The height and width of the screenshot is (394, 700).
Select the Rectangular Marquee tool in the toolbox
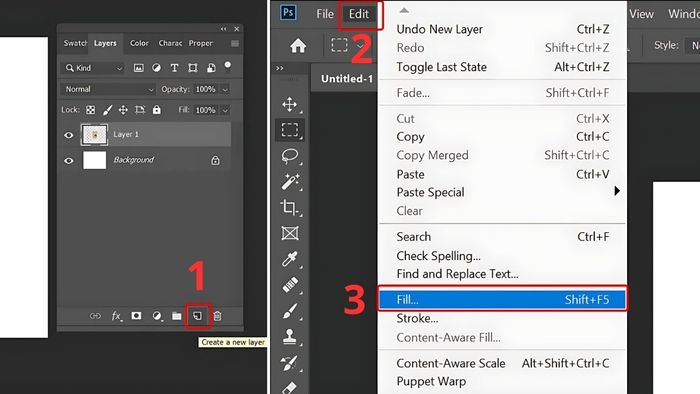pyautogui.click(x=290, y=130)
